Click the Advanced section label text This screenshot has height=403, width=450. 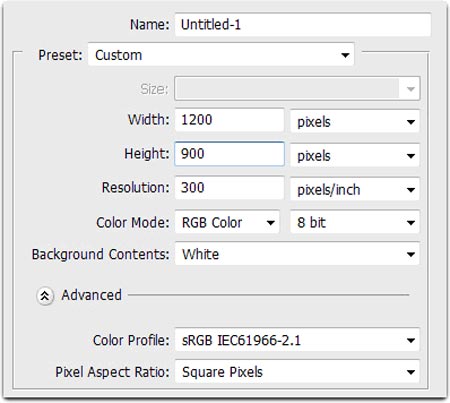(x=91, y=295)
